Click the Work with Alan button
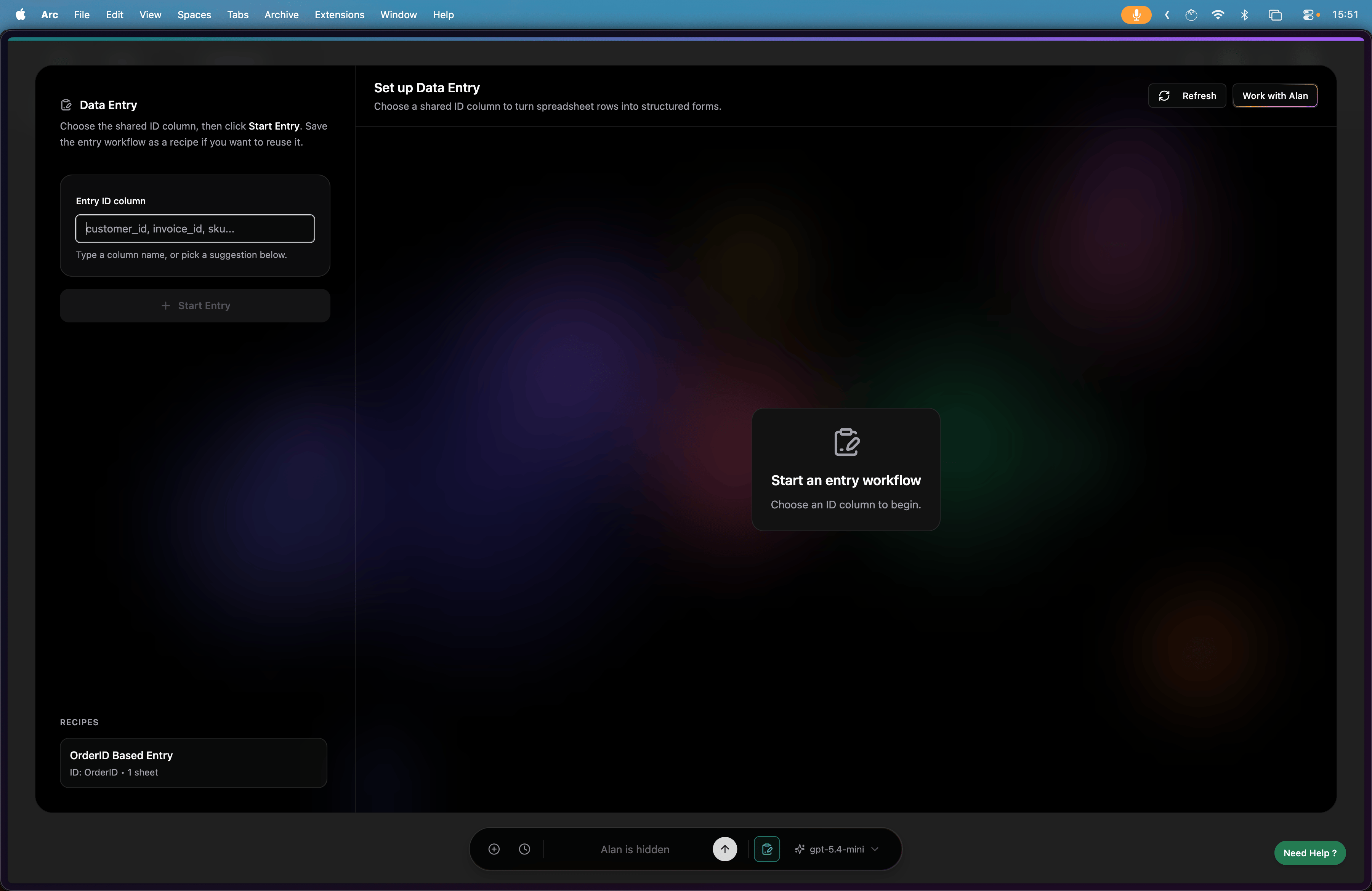Screen dimensions: 1372x891 [1275, 96]
